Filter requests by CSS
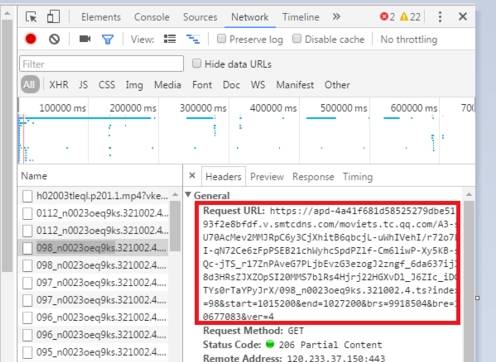Image resolution: width=496 pixels, height=362 pixels. pyautogui.click(x=107, y=85)
